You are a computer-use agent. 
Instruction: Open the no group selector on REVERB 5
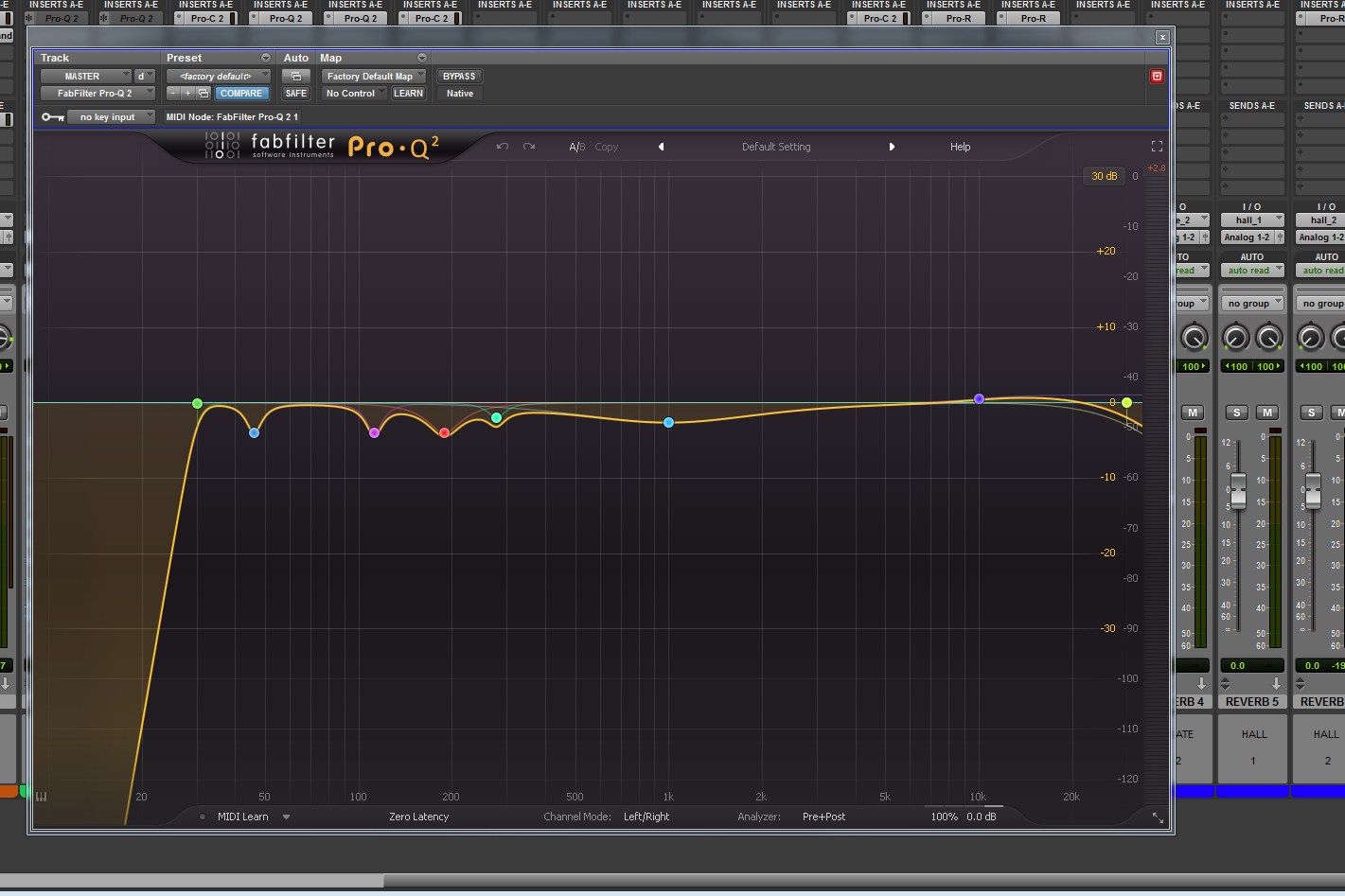[1252, 303]
